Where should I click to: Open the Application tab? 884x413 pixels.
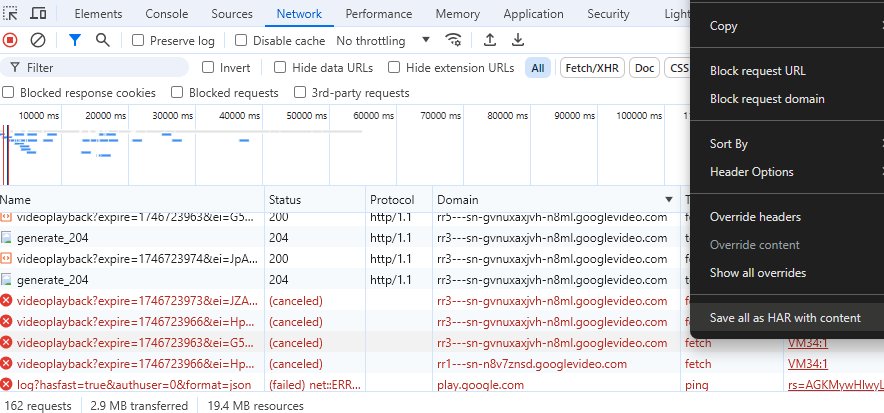[x=533, y=14]
